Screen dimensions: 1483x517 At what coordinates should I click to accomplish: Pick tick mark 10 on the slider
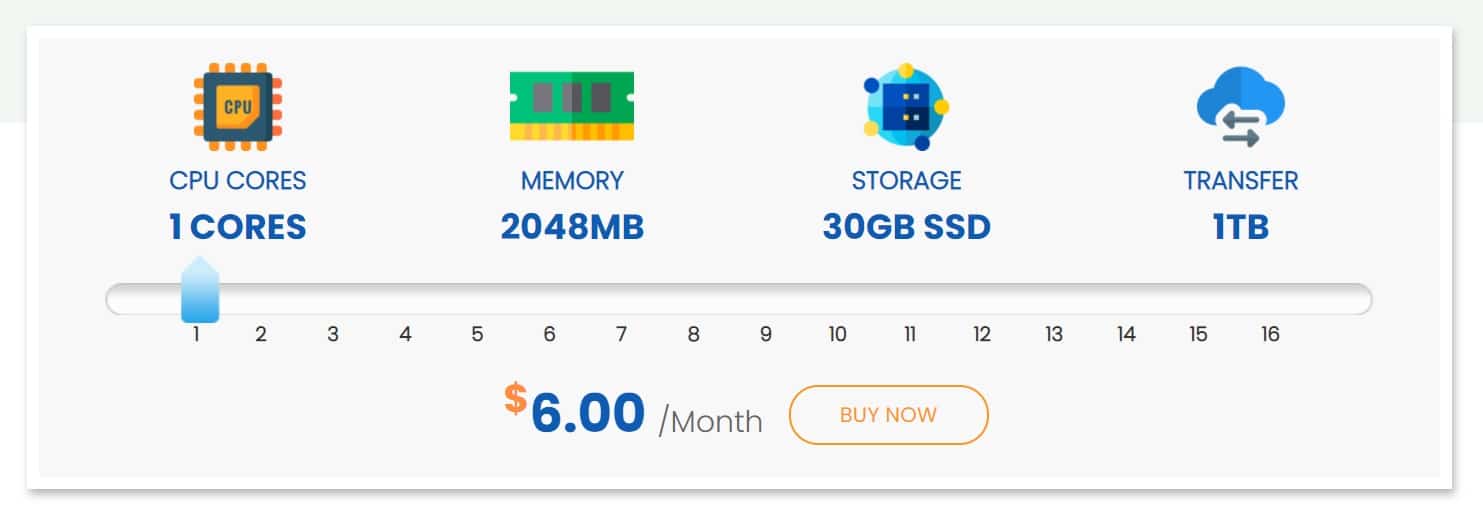837,335
